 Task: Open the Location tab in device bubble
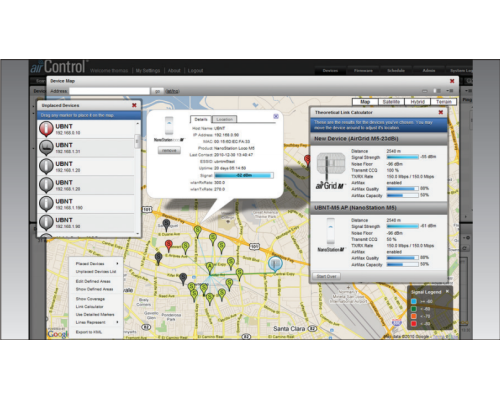point(224,119)
